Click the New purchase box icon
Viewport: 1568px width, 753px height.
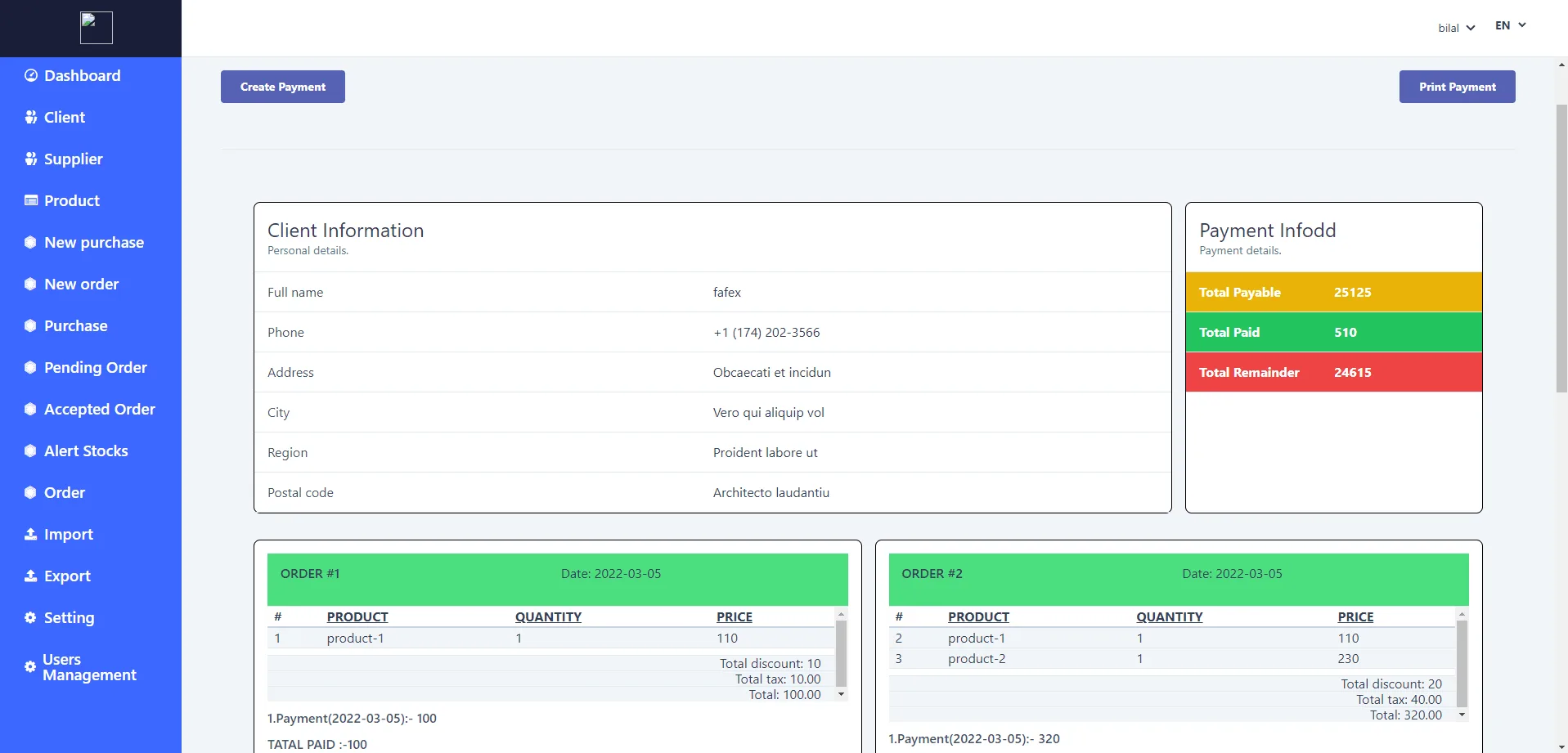tap(30, 242)
